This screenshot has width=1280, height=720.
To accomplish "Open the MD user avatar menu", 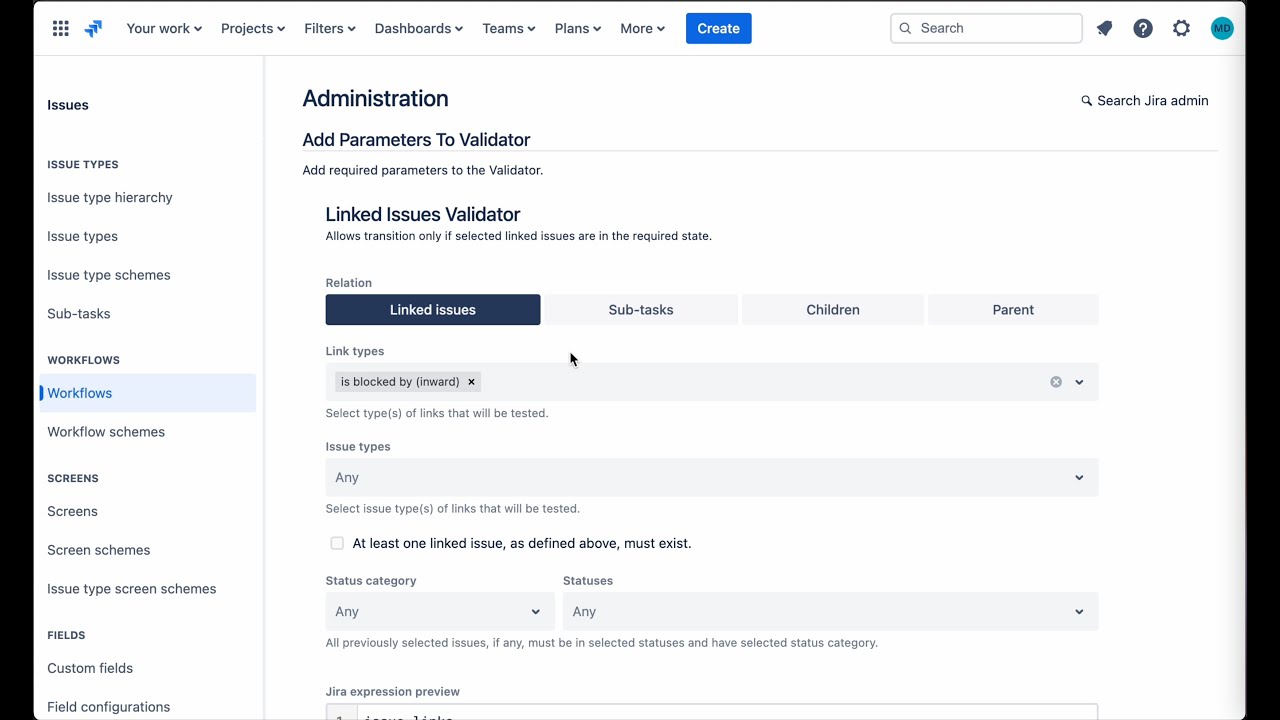I will pos(1222,28).
